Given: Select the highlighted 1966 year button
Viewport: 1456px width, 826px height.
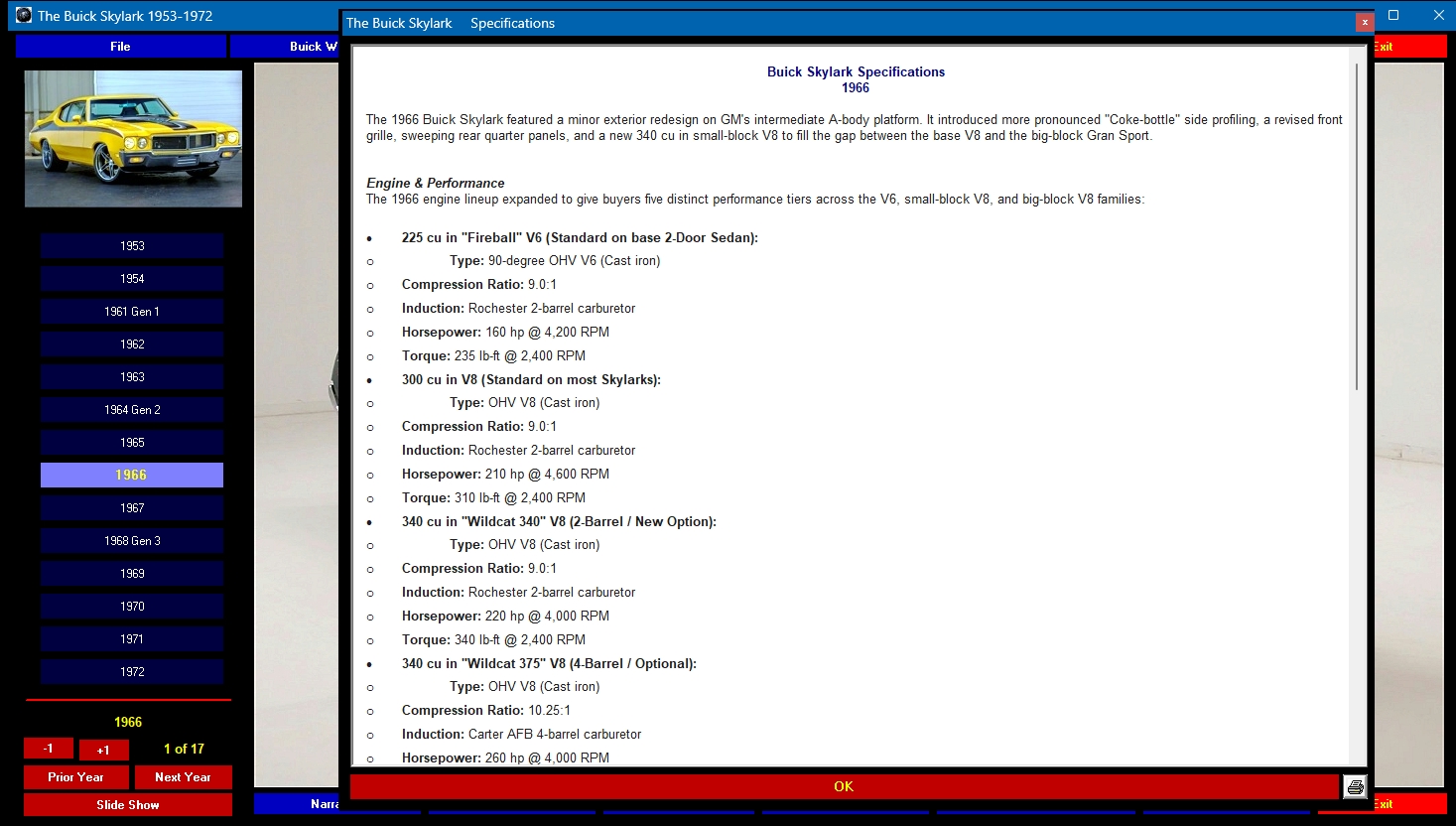Looking at the screenshot, I should click(x=132, y=476).
